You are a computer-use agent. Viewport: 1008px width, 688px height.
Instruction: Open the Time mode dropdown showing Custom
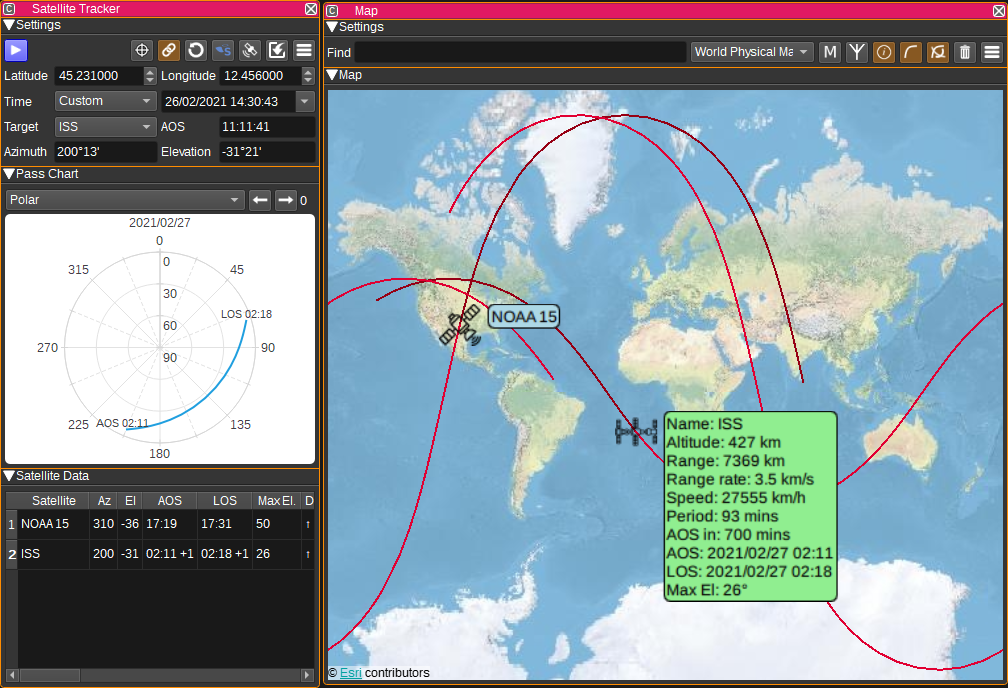(x=105, y=101)
